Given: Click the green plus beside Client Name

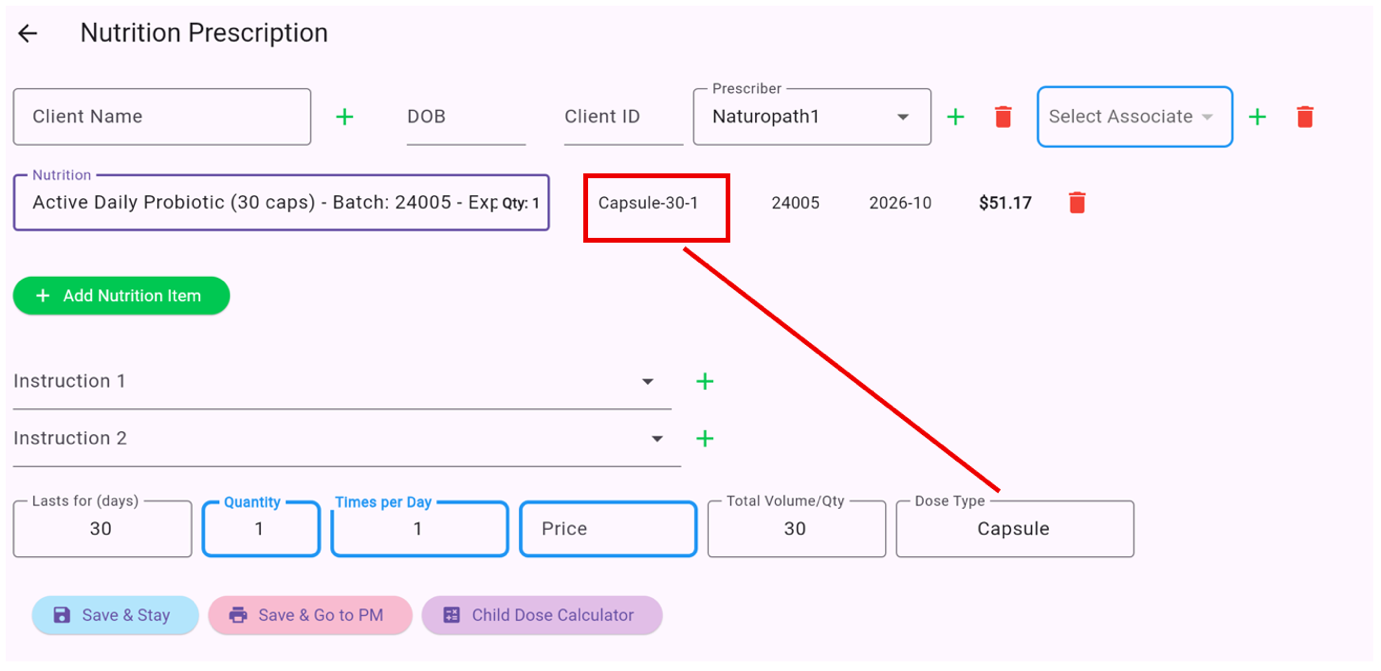Looking at the screenshot, I should 345,117.
